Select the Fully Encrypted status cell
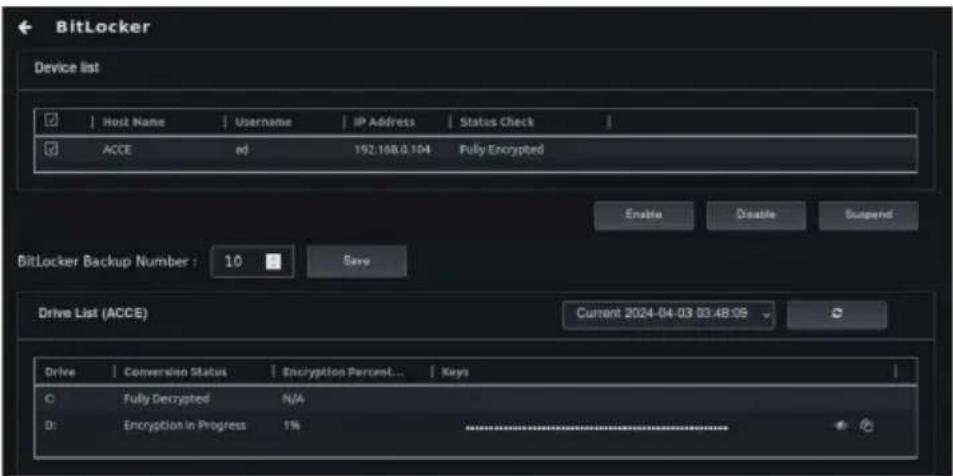This screenshot has height=476, width=953. click(x=501, y=150)
